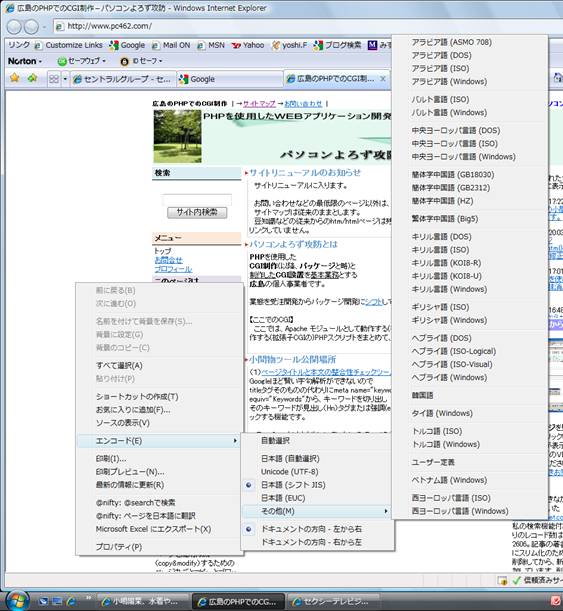Open the Quick Tabs grid icon
Viewport: 563px width, 611px height.
coord(54,79)
